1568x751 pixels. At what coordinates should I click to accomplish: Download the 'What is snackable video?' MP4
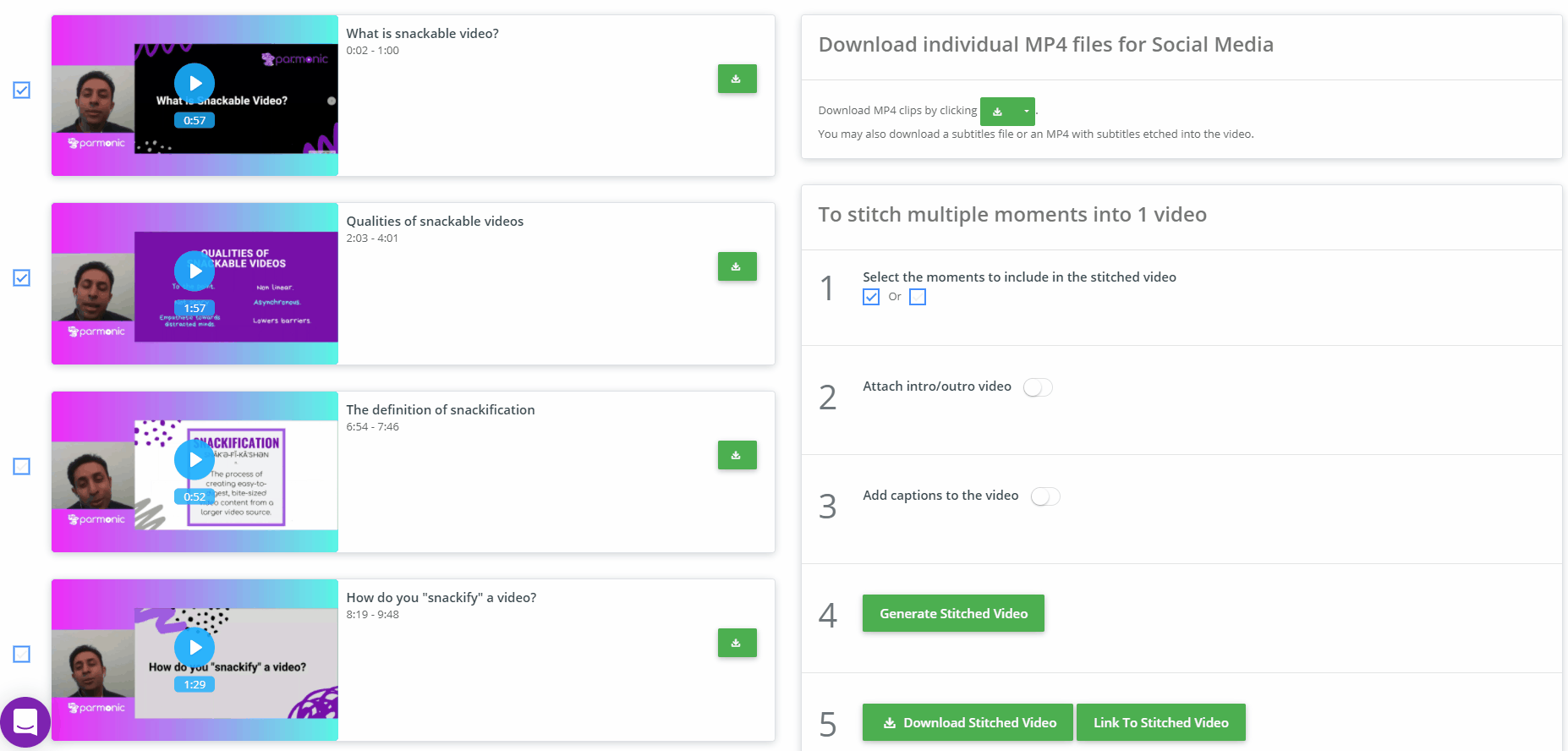737,79
